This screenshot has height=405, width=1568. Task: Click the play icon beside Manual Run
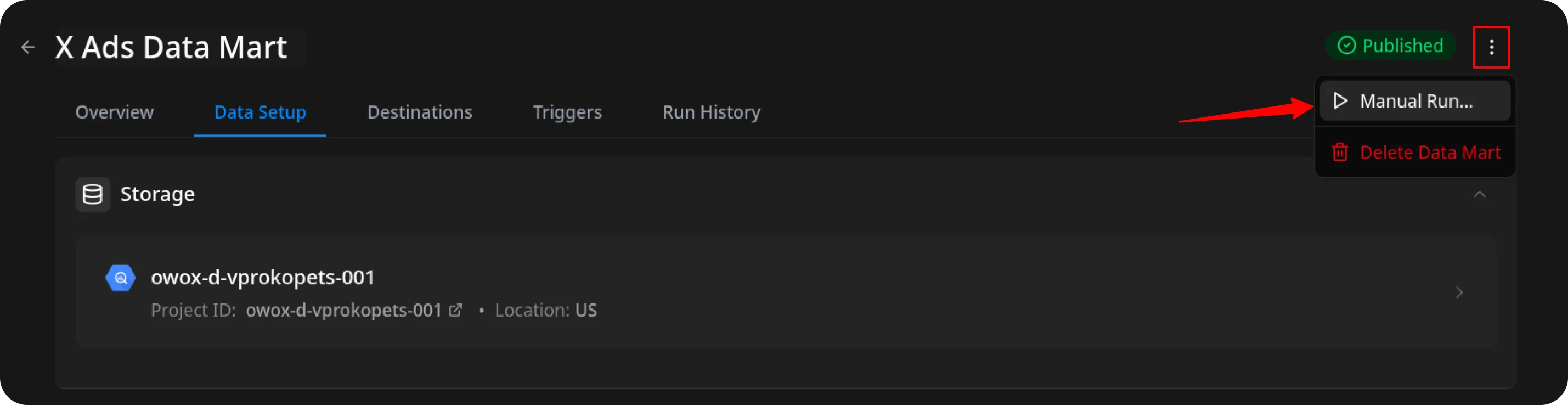point(1340,100)
